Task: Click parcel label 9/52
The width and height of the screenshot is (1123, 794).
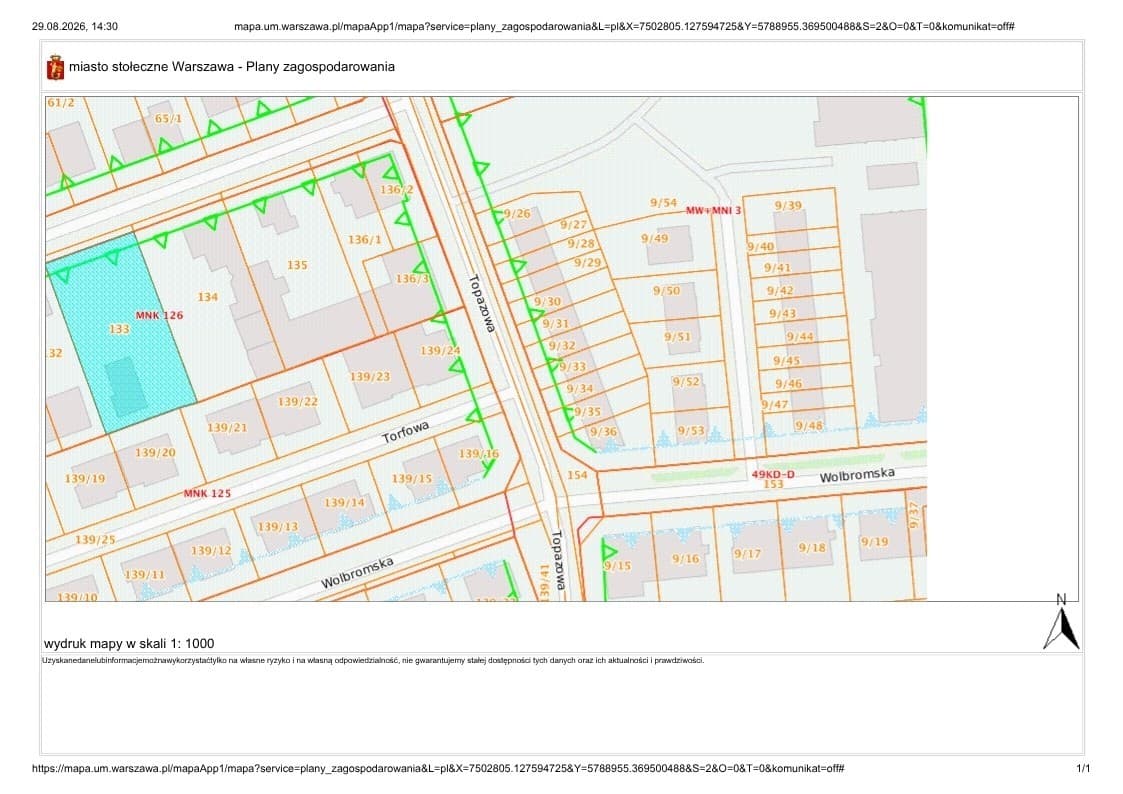Action: [x=686, y=382]
